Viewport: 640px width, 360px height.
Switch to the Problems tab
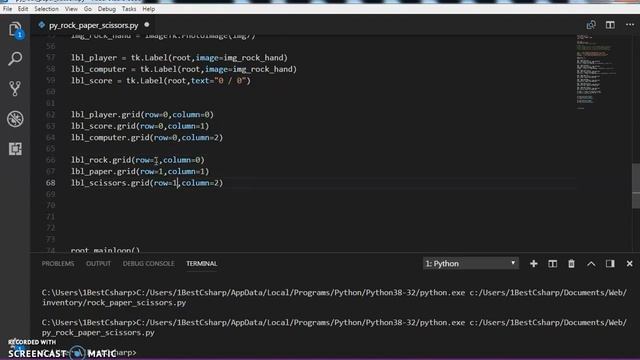point(58,264)
